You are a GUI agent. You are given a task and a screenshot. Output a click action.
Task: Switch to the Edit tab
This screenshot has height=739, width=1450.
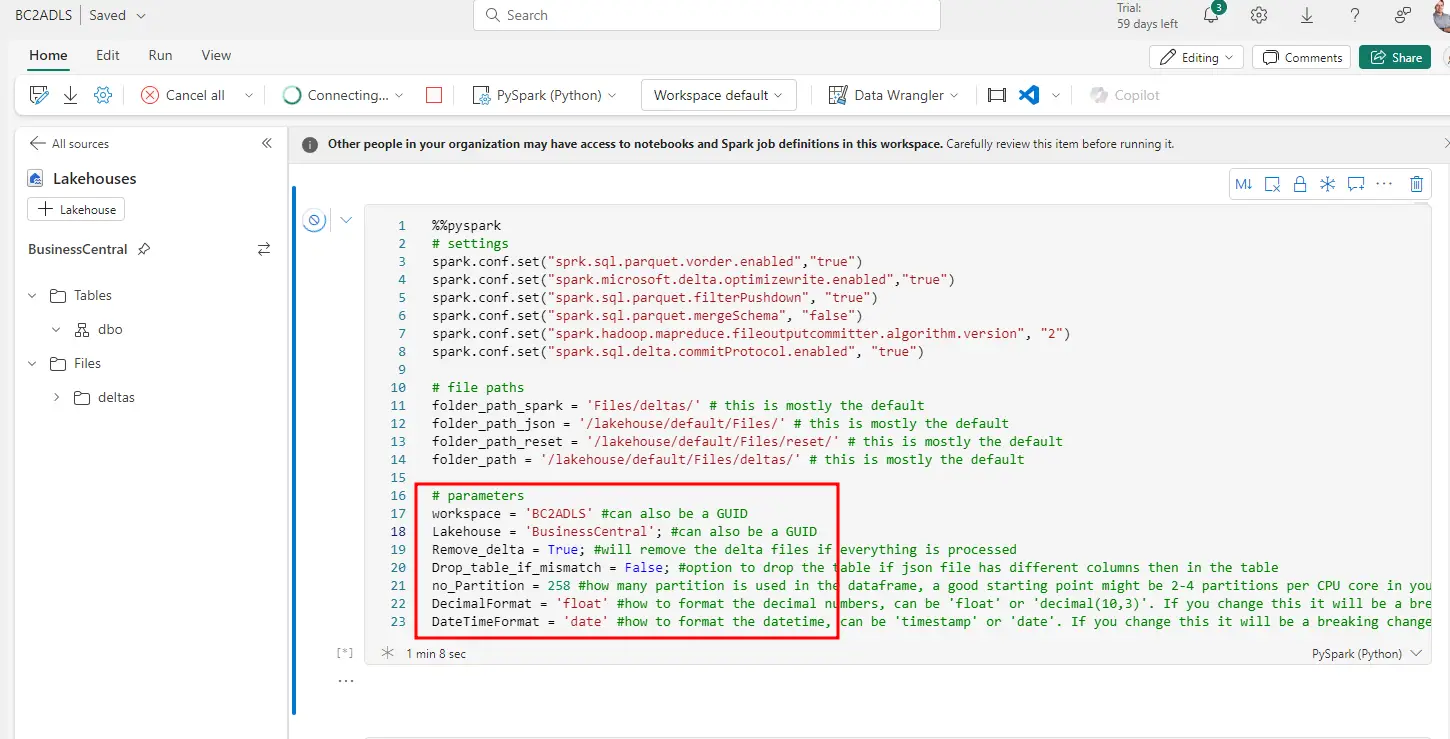click(x=108, y=55)
